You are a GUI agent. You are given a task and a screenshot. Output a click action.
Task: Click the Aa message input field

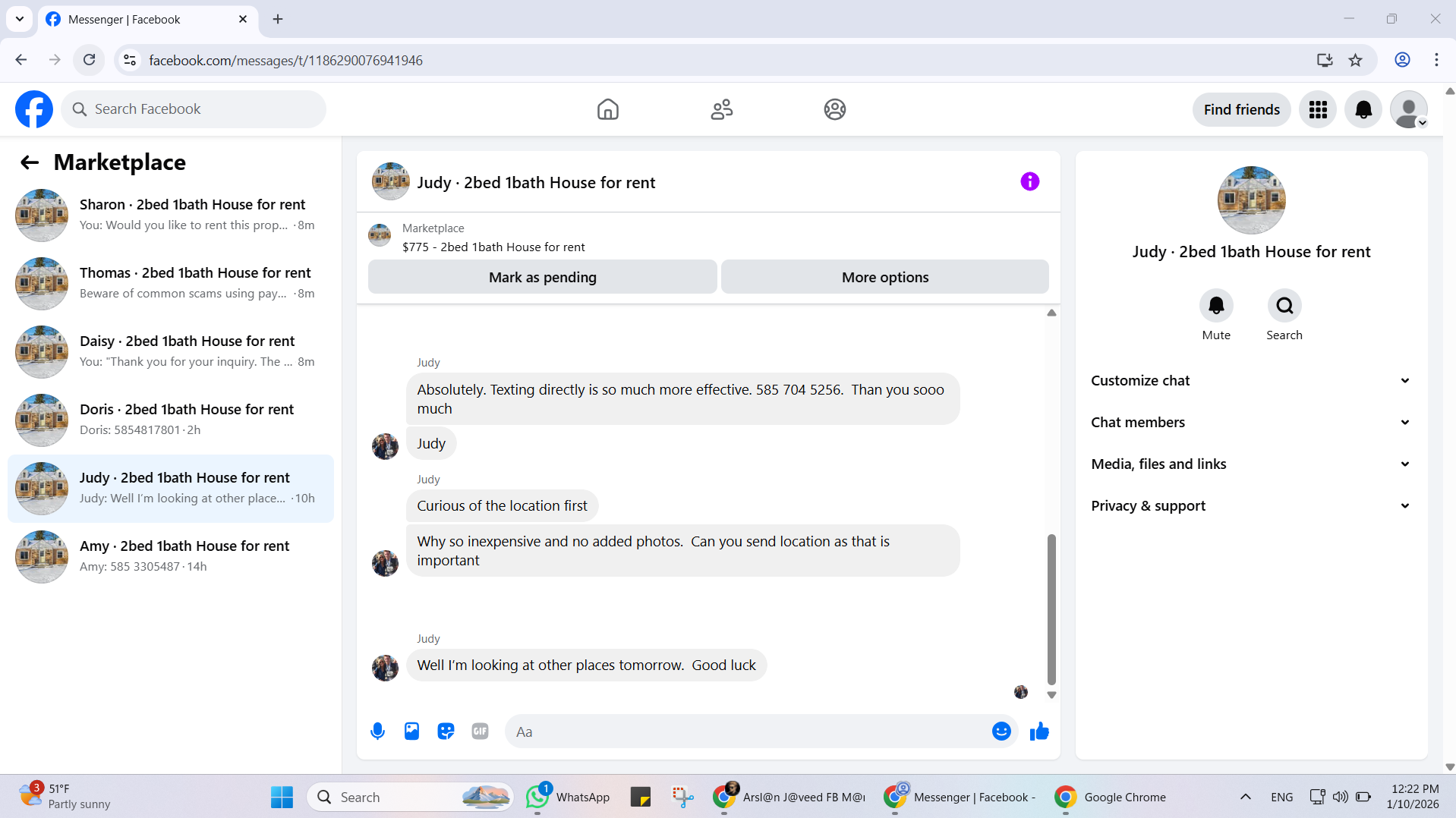(x=748, y=731)
